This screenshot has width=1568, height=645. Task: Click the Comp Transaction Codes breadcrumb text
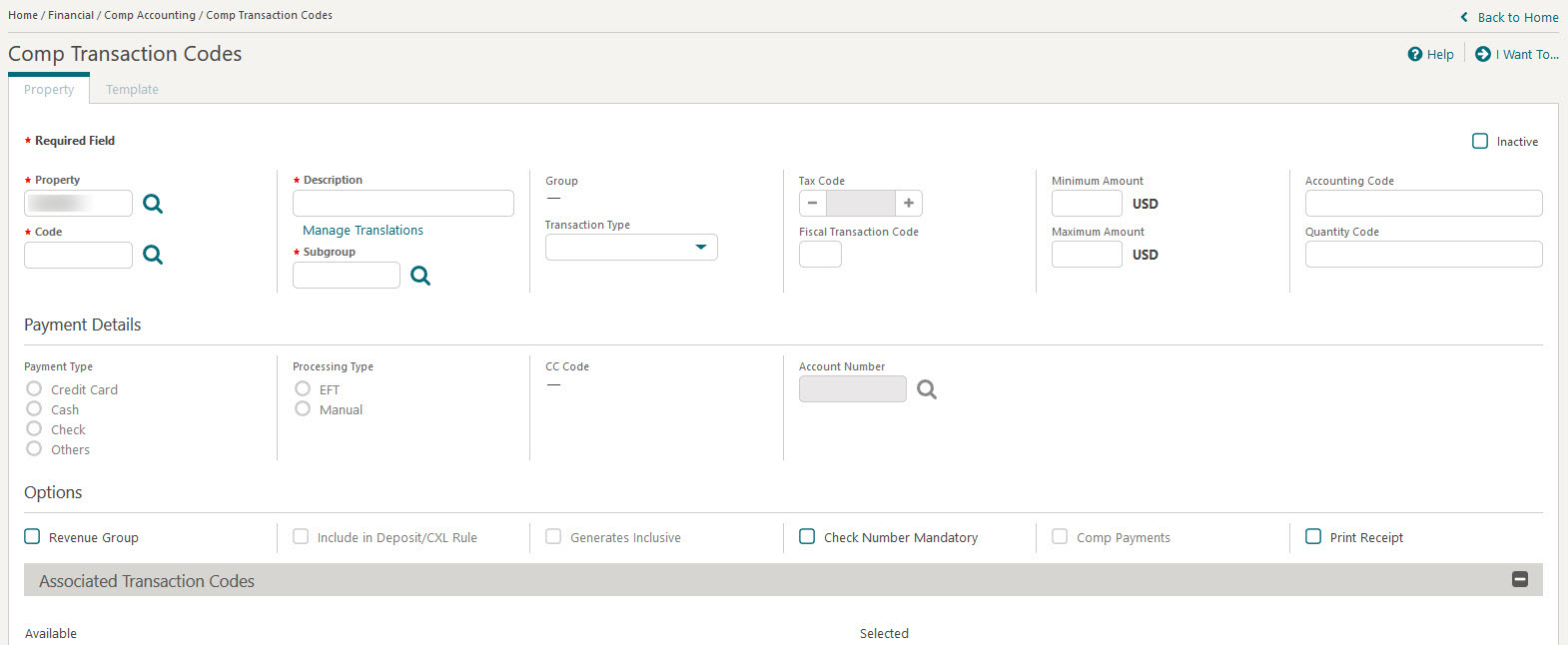tap(269, 15)
